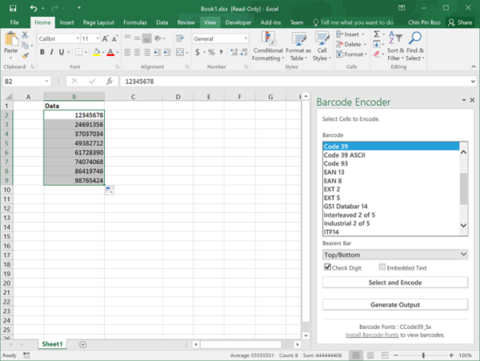Expand the formula bar

tap(473, 81)
